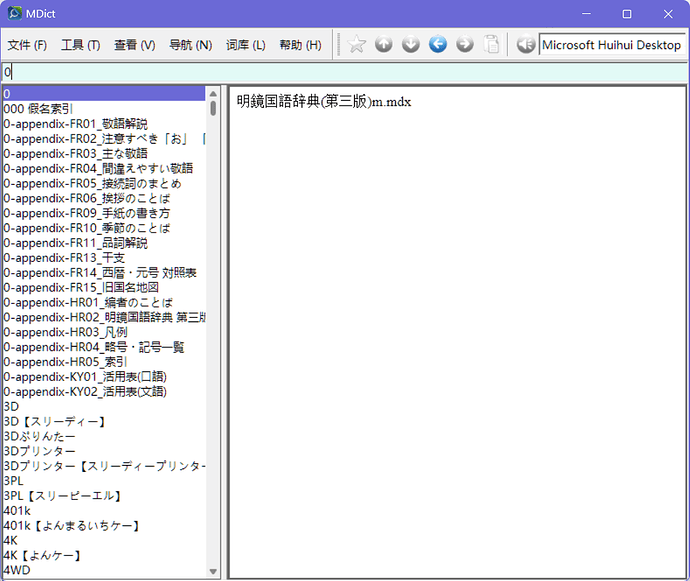Select entry 0-appendix-FR14_西暦・元号 対照表

click(x=104, y=272)
